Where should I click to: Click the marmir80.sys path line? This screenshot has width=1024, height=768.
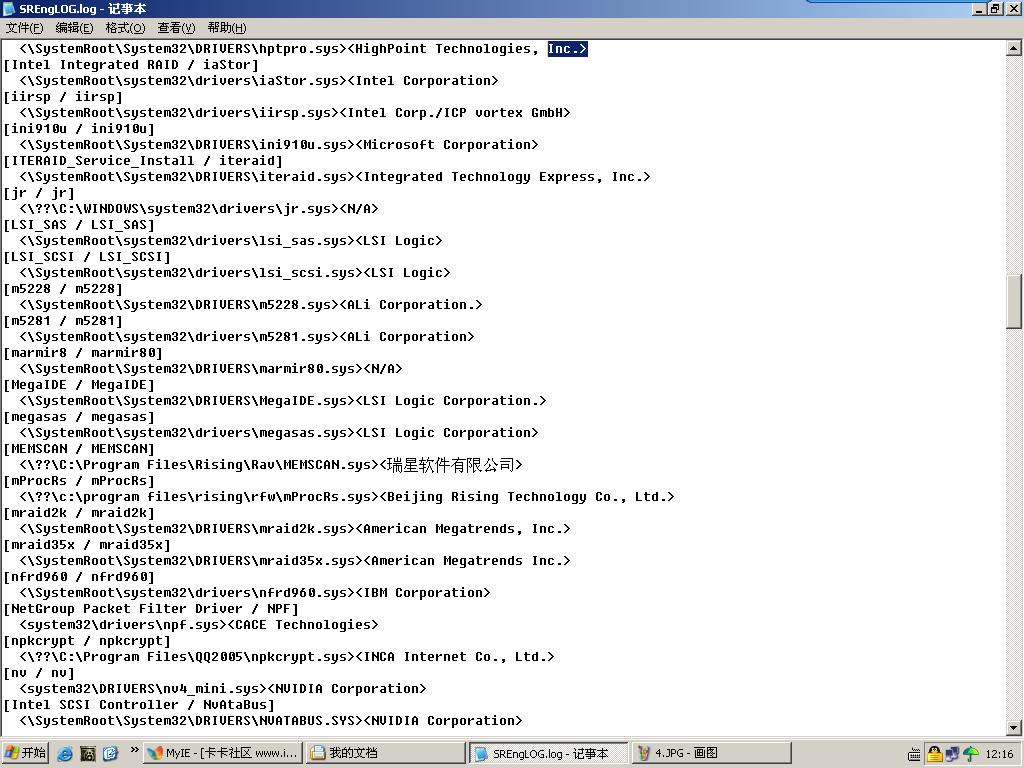point(211,369)
